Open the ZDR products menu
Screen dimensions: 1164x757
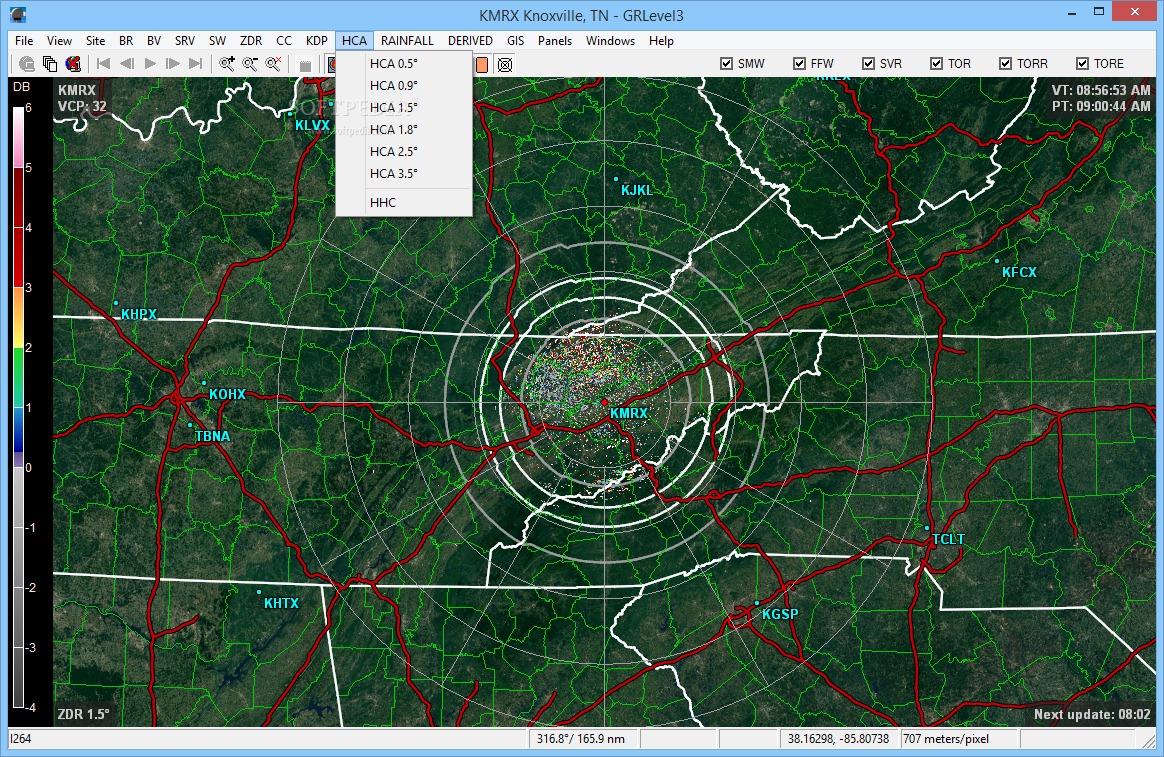tap(251, 41)
